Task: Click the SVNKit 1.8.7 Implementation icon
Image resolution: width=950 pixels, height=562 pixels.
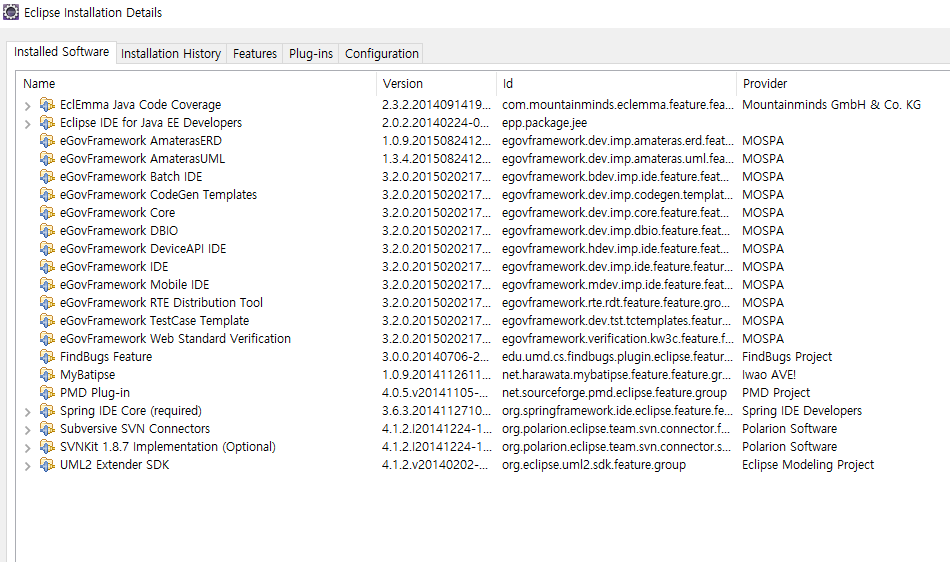Action: click(47, 447)
